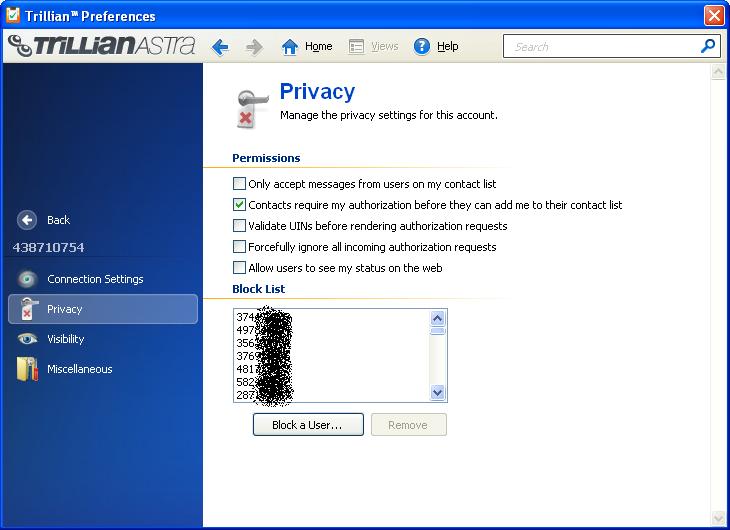This screenshot has height=530, width=730.
Task: Click the magnifier search icon
Action: (708, 46)
